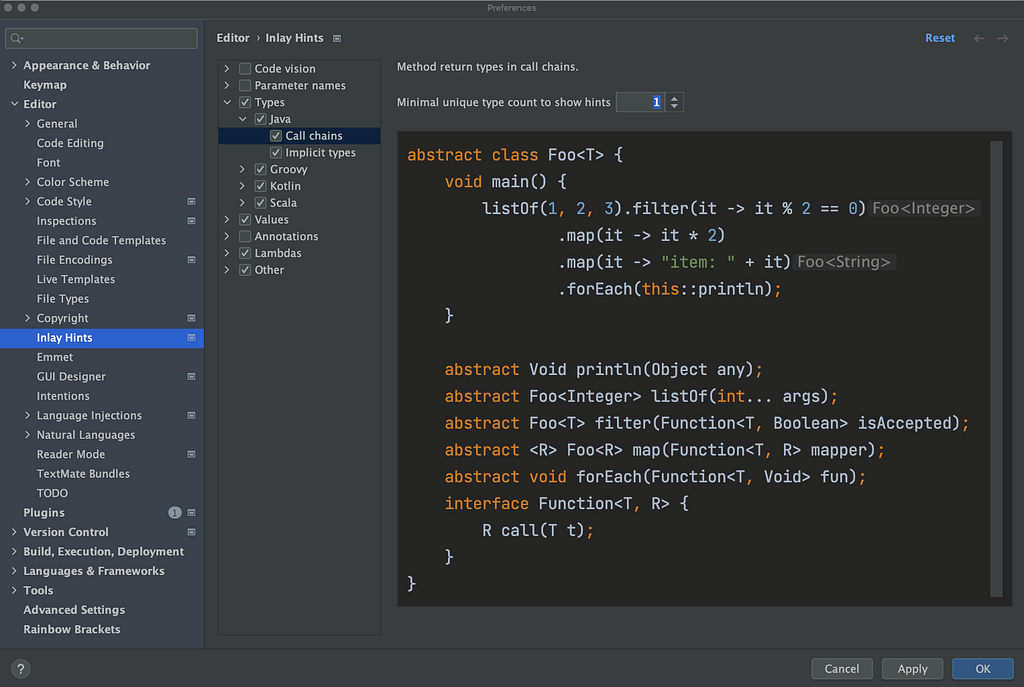Screen dimensions: 1024x687
Task: Expand the Tools section
Action: [x=14, y=590]
